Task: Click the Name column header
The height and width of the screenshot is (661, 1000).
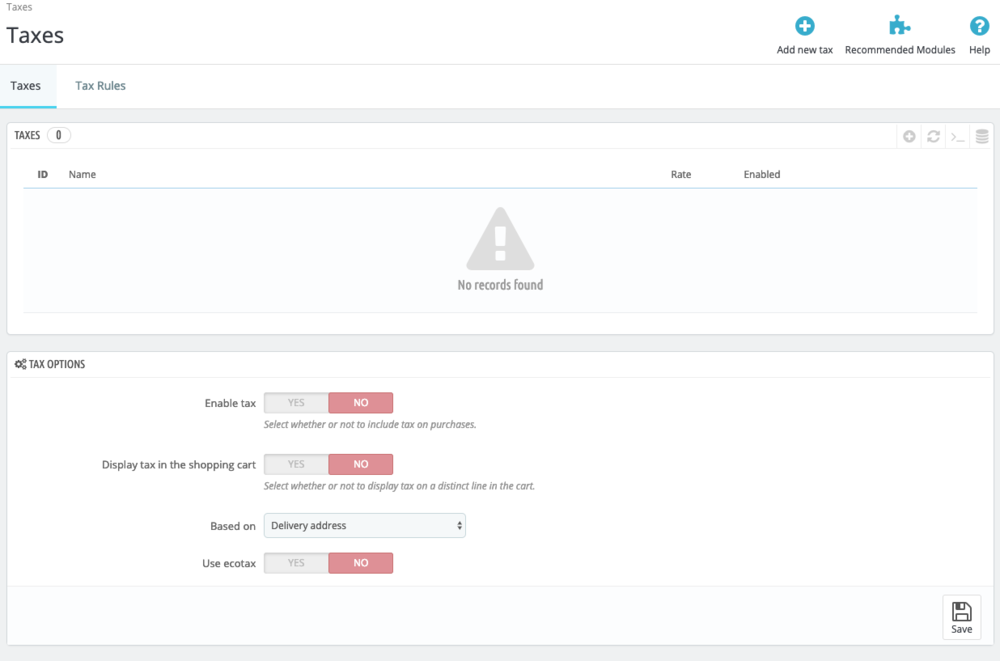Action: tap(82, 174)
